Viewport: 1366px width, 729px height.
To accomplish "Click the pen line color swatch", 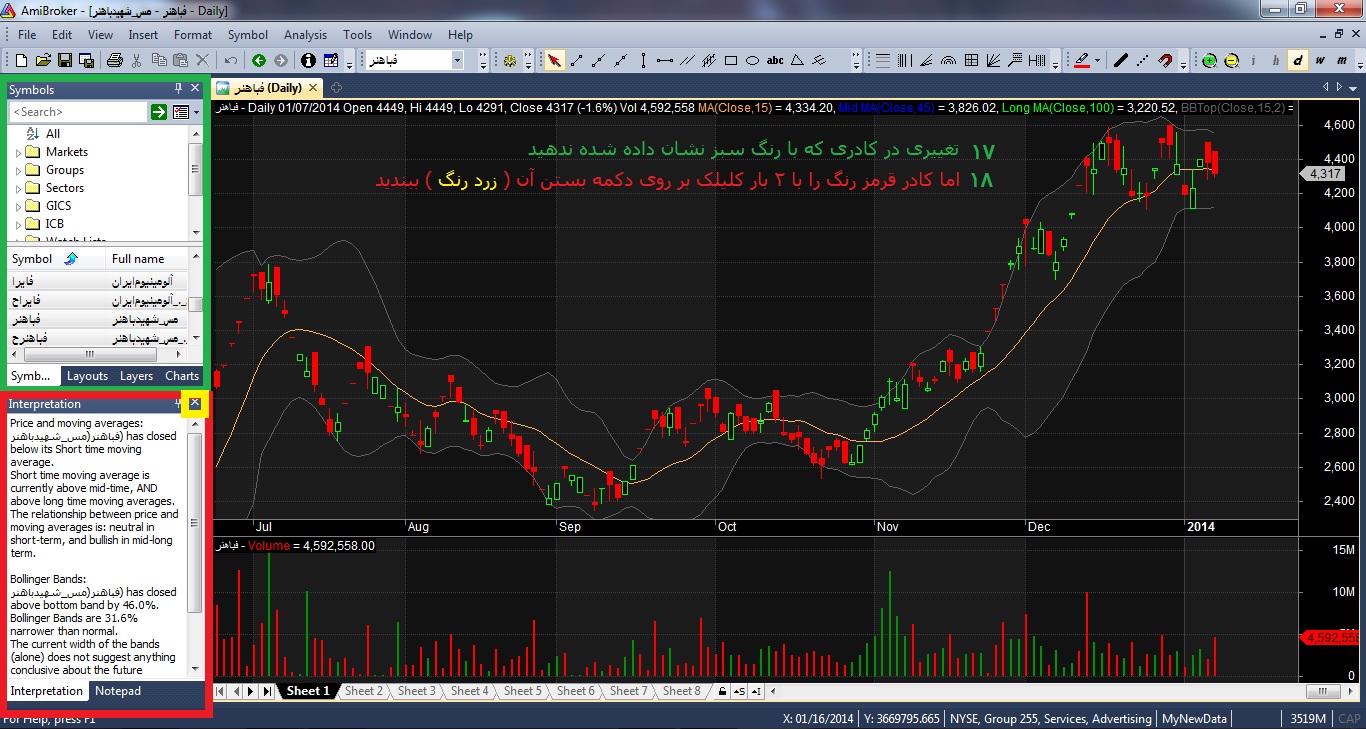I will [1081, 61].
